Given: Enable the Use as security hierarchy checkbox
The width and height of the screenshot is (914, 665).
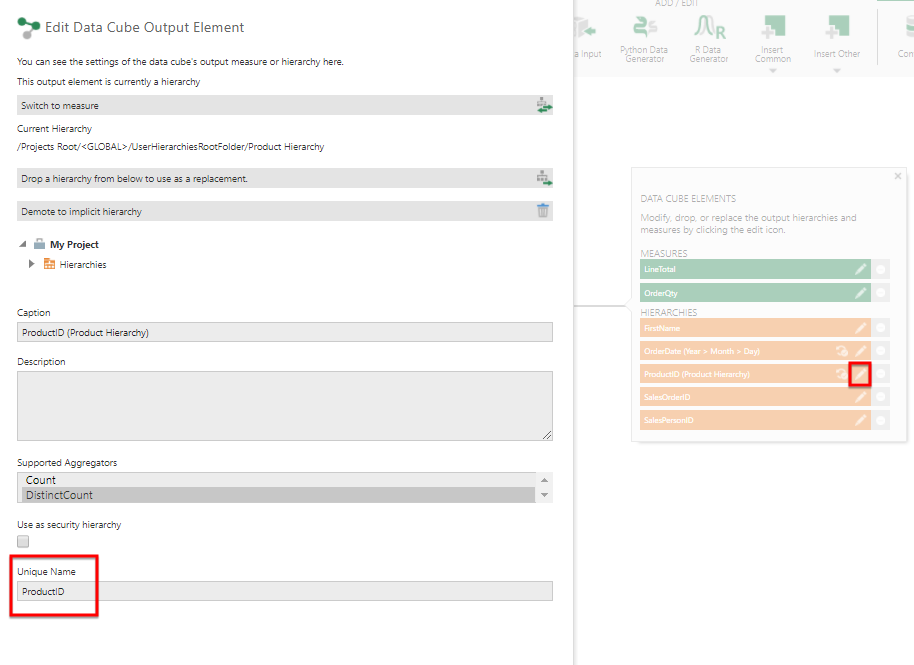Looking at the screenshot, I should (x=23, y=541).
